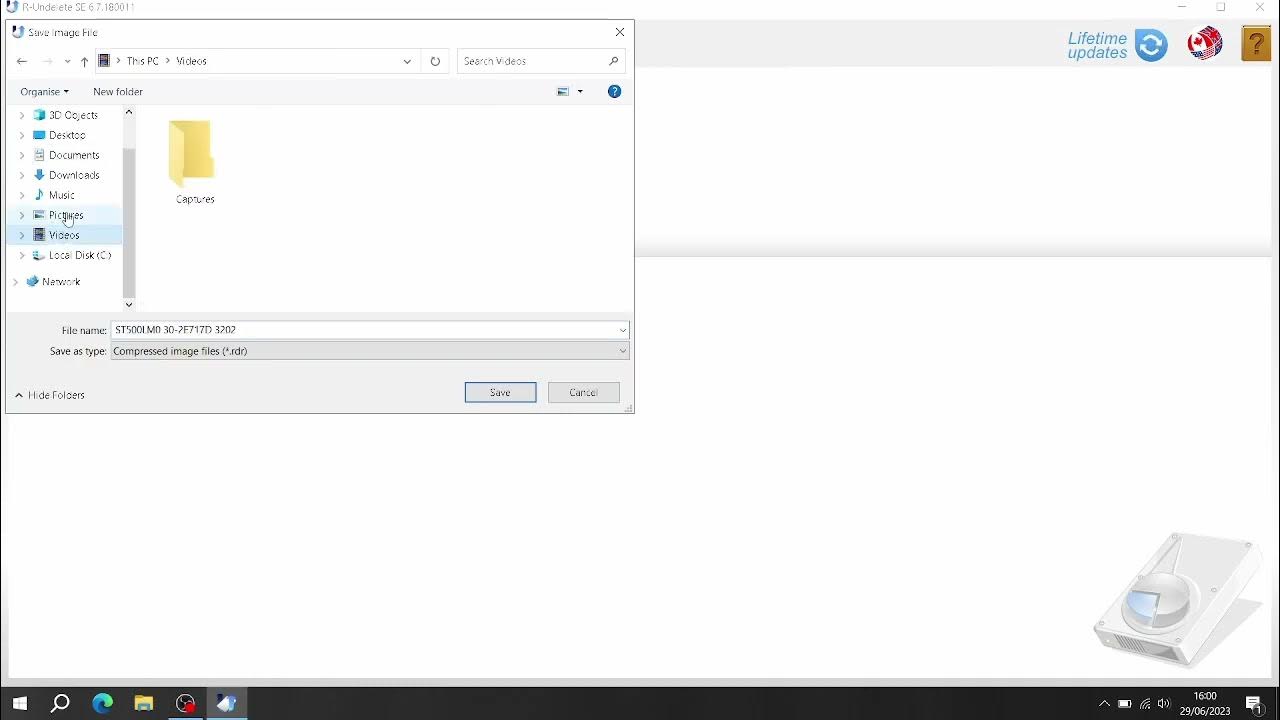1280x720 pixels.
Task: Open the notification center icon
Action: [1255, 703]
